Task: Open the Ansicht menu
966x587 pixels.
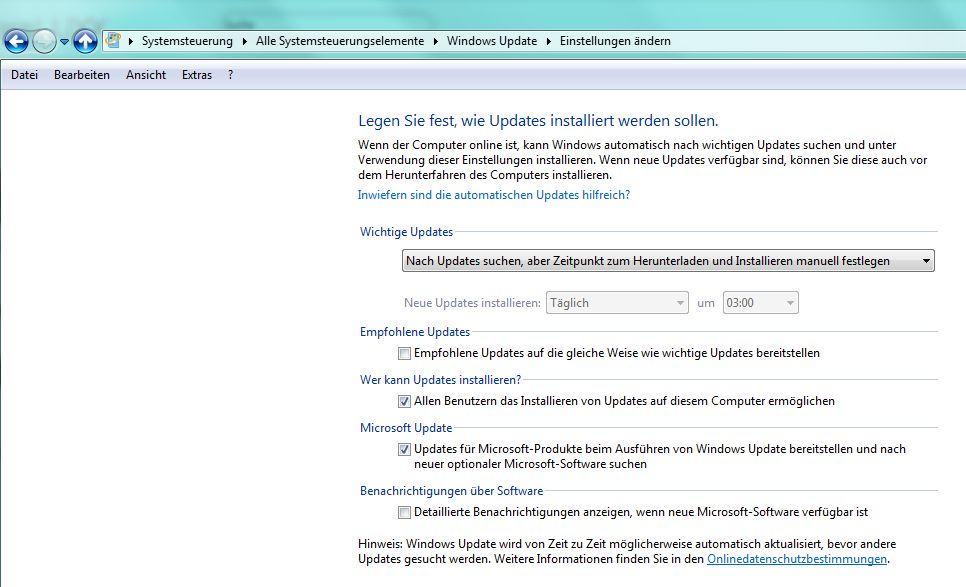Action: [x=146, y=75]
